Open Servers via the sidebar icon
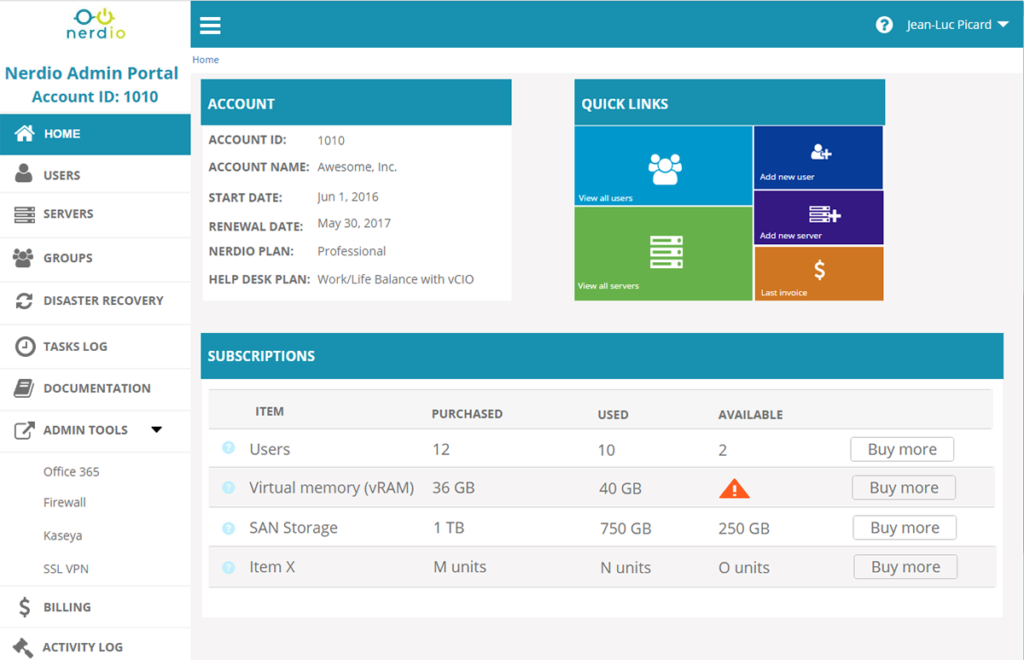The height and width of the screenshot is (660, 1024). tap(22, 214)
